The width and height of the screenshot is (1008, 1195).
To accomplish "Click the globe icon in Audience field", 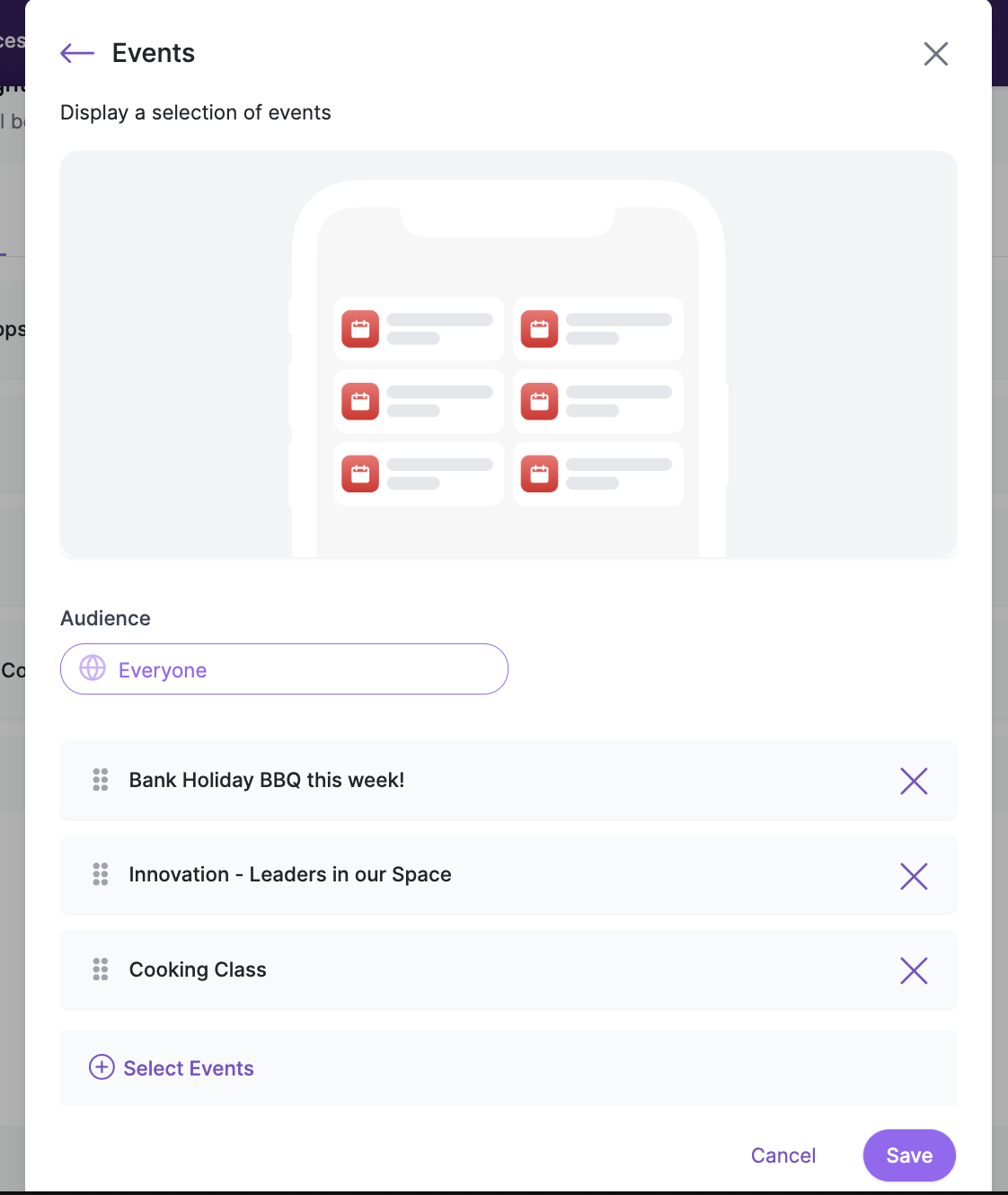I will pos(93,668).
